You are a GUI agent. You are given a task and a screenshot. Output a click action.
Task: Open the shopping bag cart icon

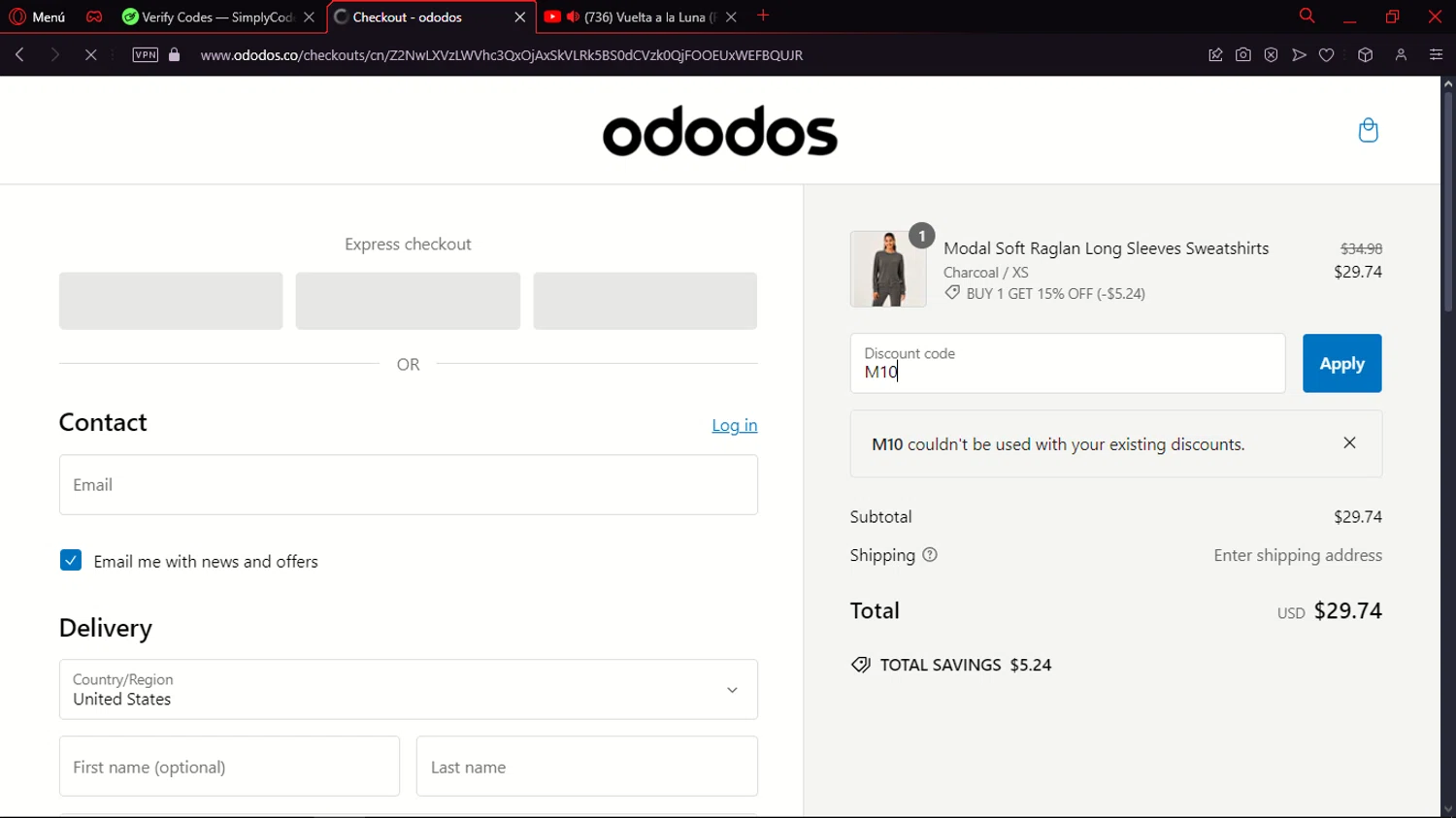coord(1369,130)
